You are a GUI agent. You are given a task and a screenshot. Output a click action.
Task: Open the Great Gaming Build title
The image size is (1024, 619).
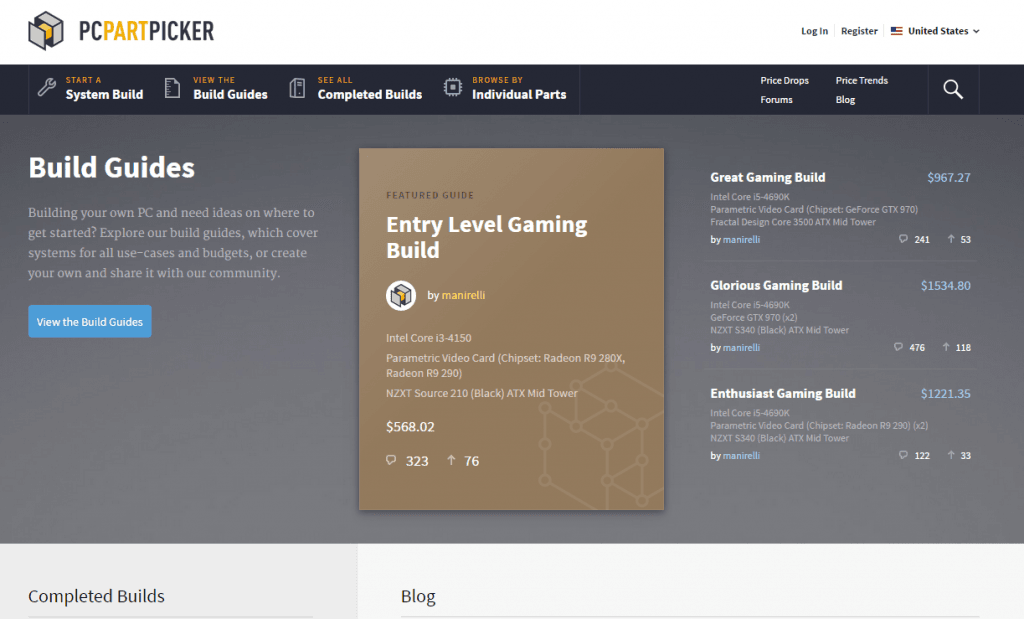tap(767, 178)
